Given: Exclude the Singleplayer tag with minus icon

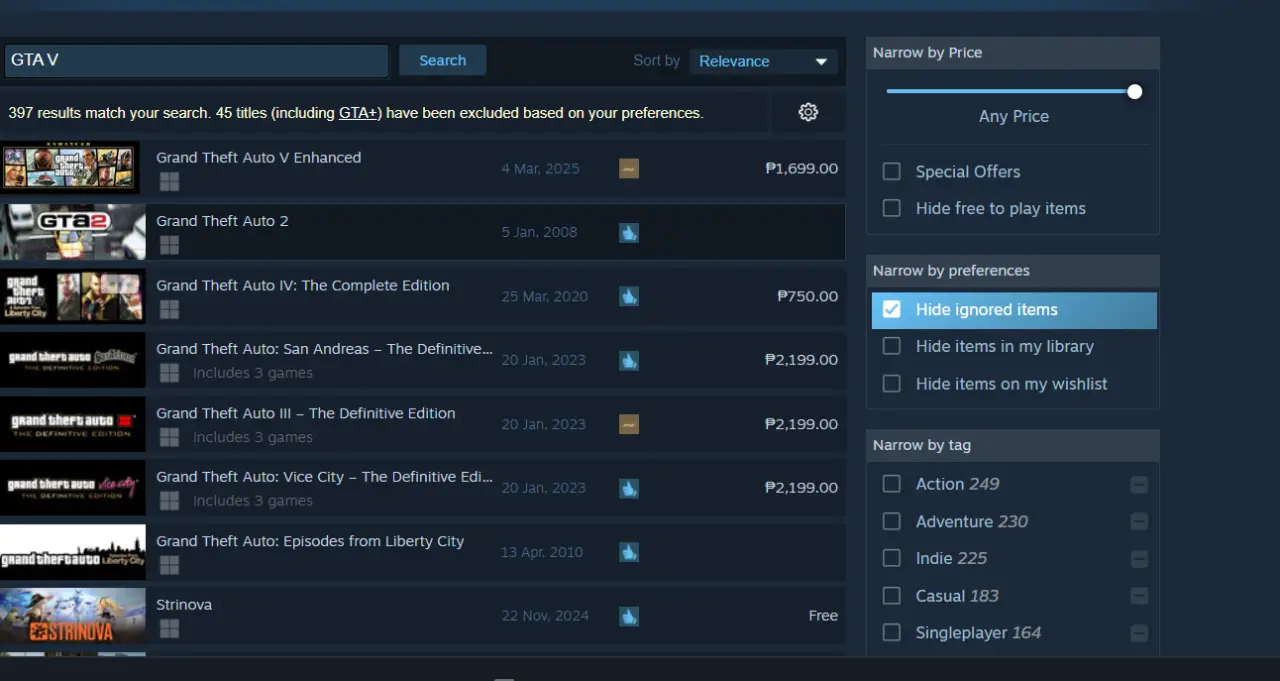Looking at the screenshot, I should [1139, 633].
